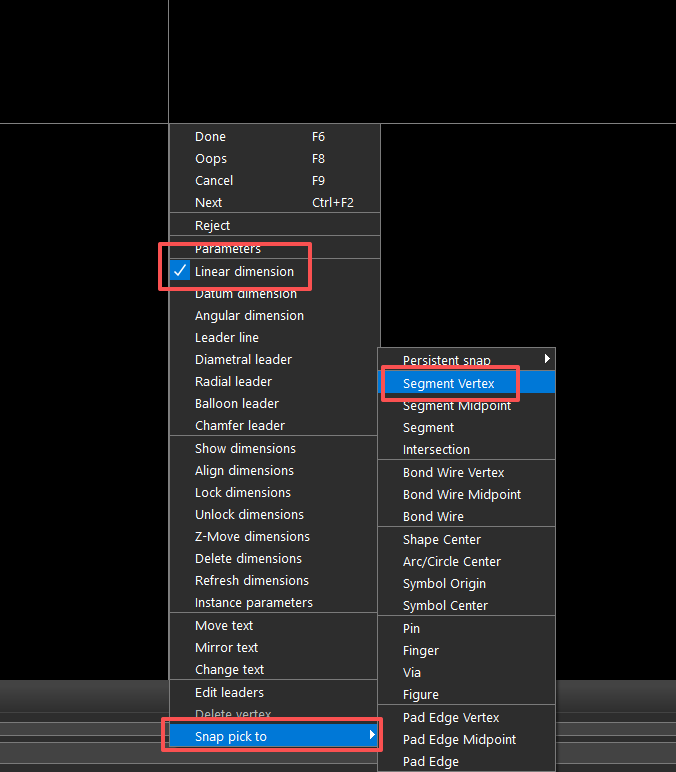Screen dimensions: 676x772
Task: Open the Parameters menu entry
Action: [228, 248]
